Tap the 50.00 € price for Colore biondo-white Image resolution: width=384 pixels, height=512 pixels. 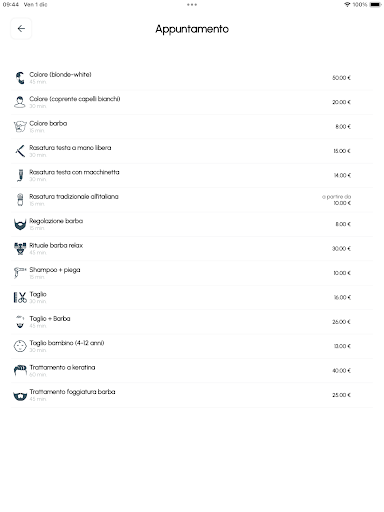[341, 78]
